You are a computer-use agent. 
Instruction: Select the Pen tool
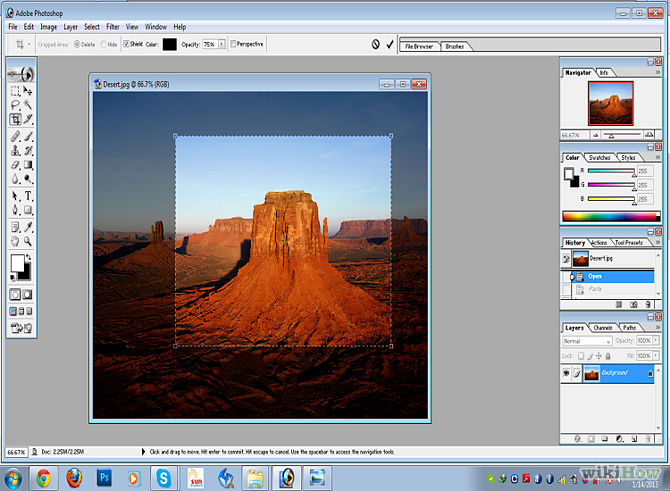15,210
